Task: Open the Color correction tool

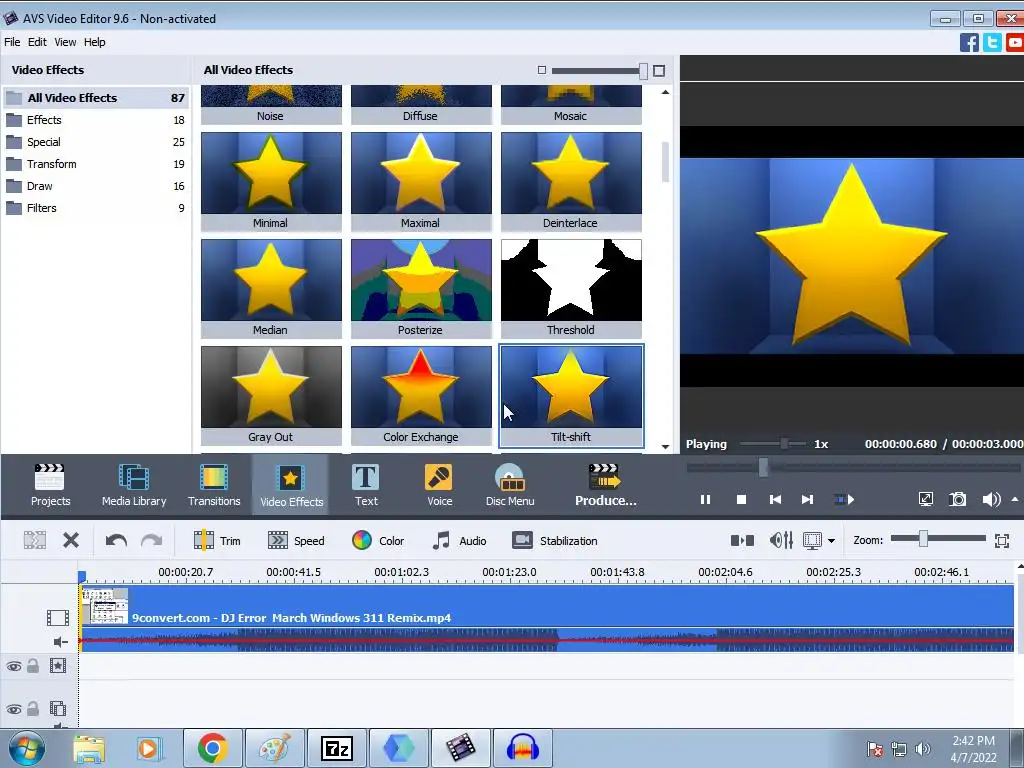Action: point(378,541)
